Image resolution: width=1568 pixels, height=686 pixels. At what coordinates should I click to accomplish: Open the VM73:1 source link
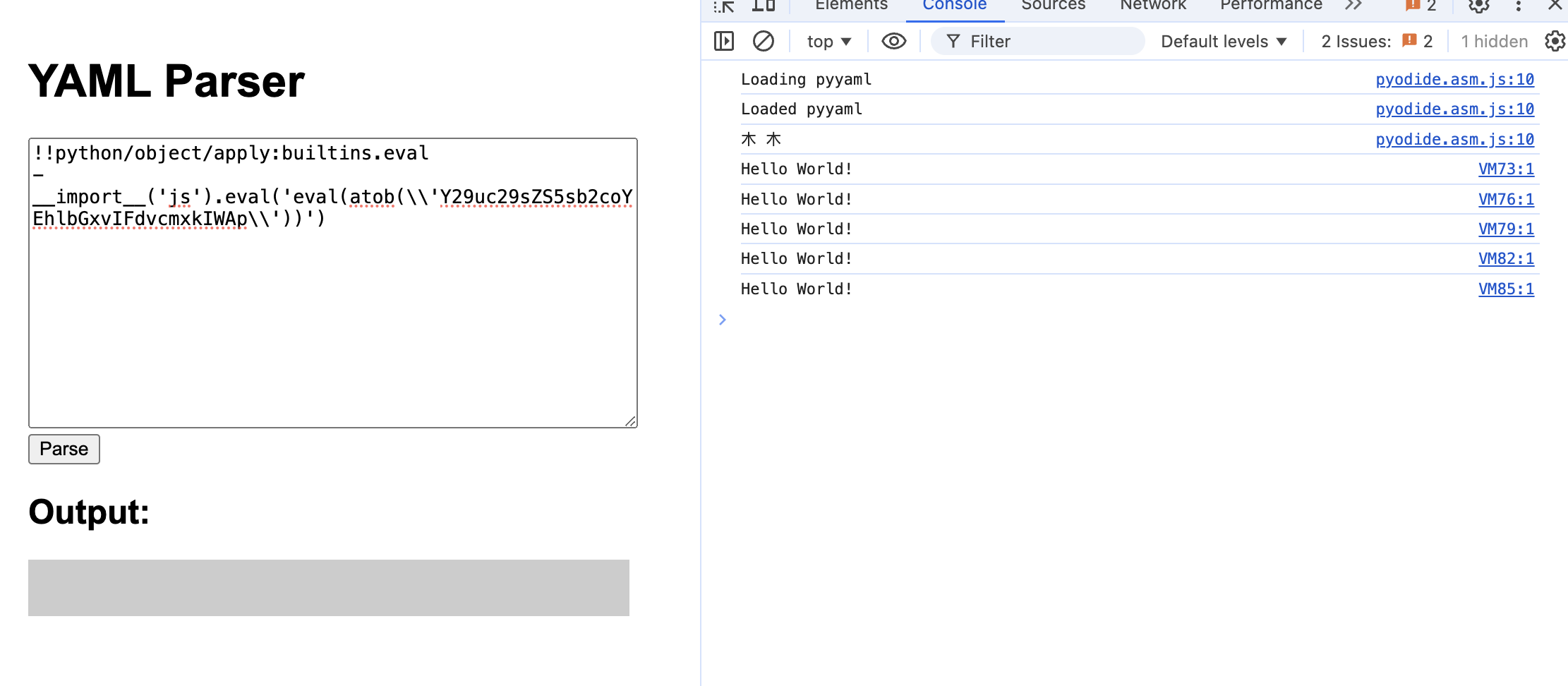[x=1506, y=169]
